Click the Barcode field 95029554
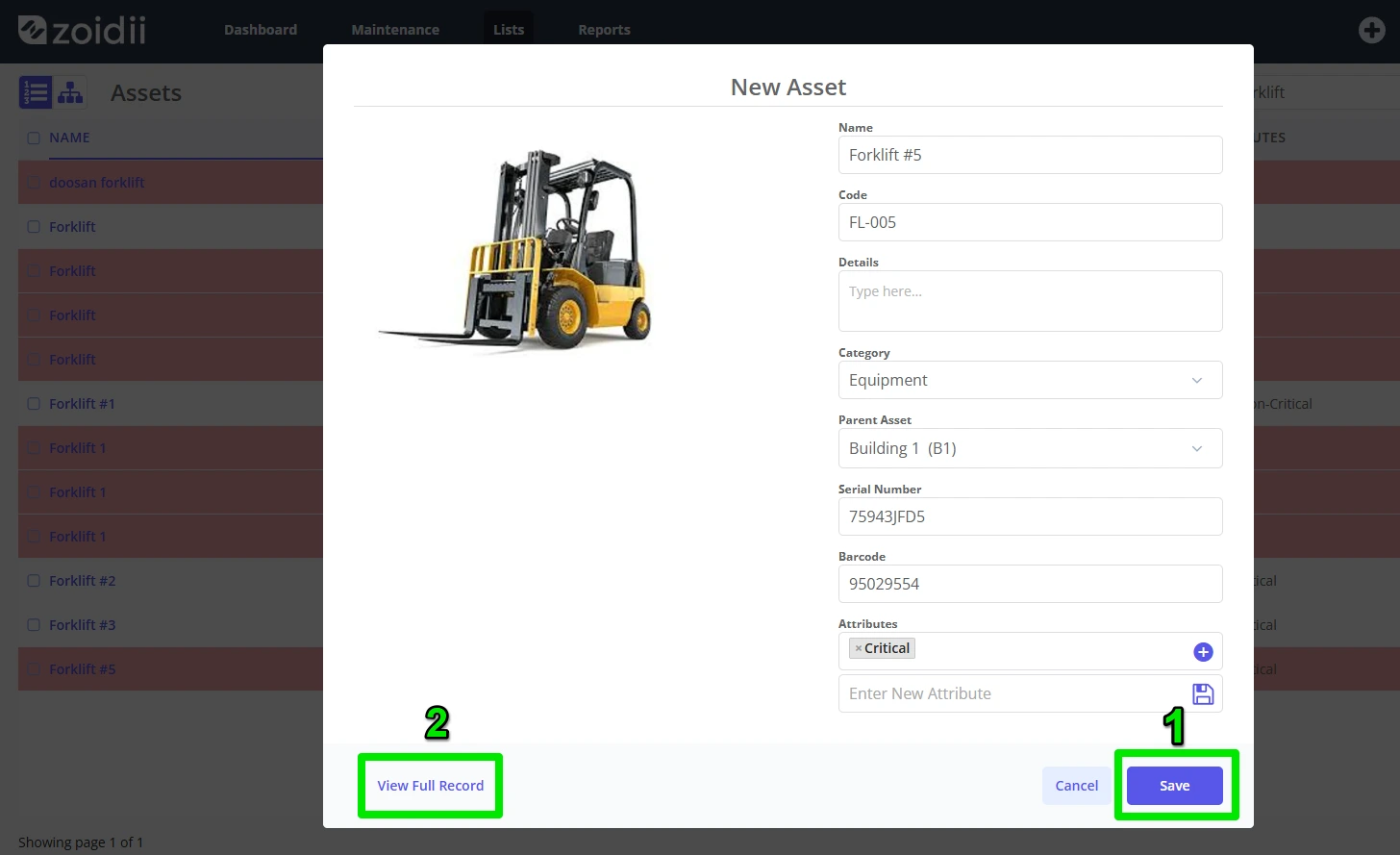Screen dimensions: 1400x855 (1031, 584)
